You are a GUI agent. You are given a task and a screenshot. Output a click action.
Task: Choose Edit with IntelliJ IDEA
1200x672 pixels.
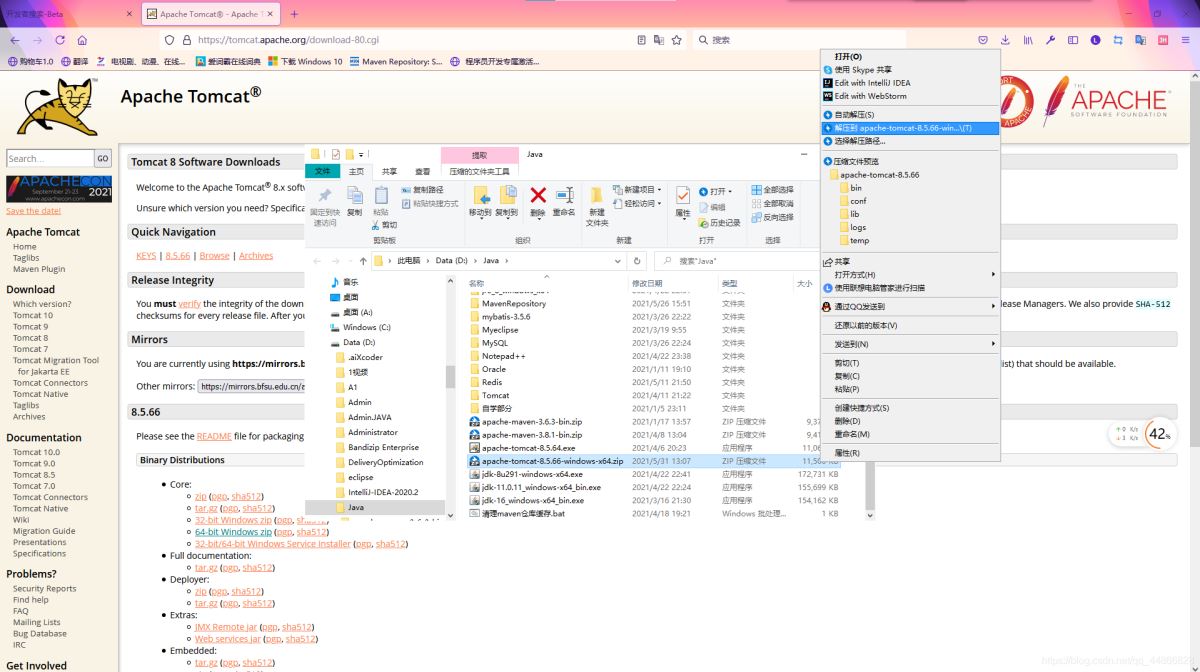(x=910, y=83)
